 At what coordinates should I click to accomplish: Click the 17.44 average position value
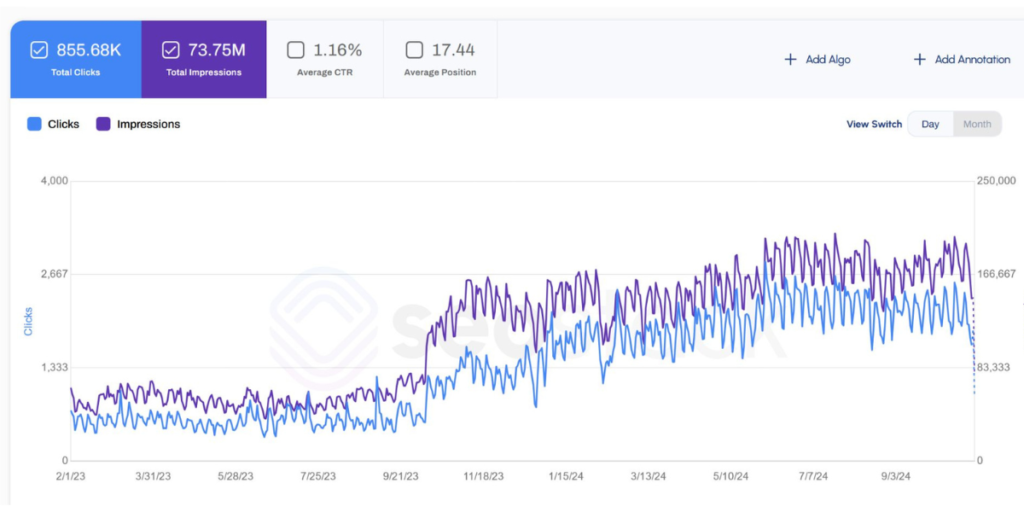click(x=453, y=50)
